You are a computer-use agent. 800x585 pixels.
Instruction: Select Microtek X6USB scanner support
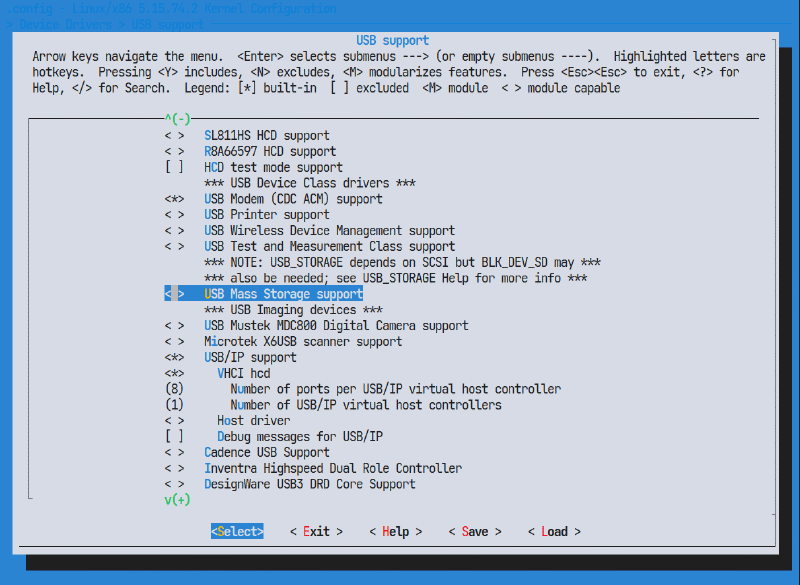303,341
